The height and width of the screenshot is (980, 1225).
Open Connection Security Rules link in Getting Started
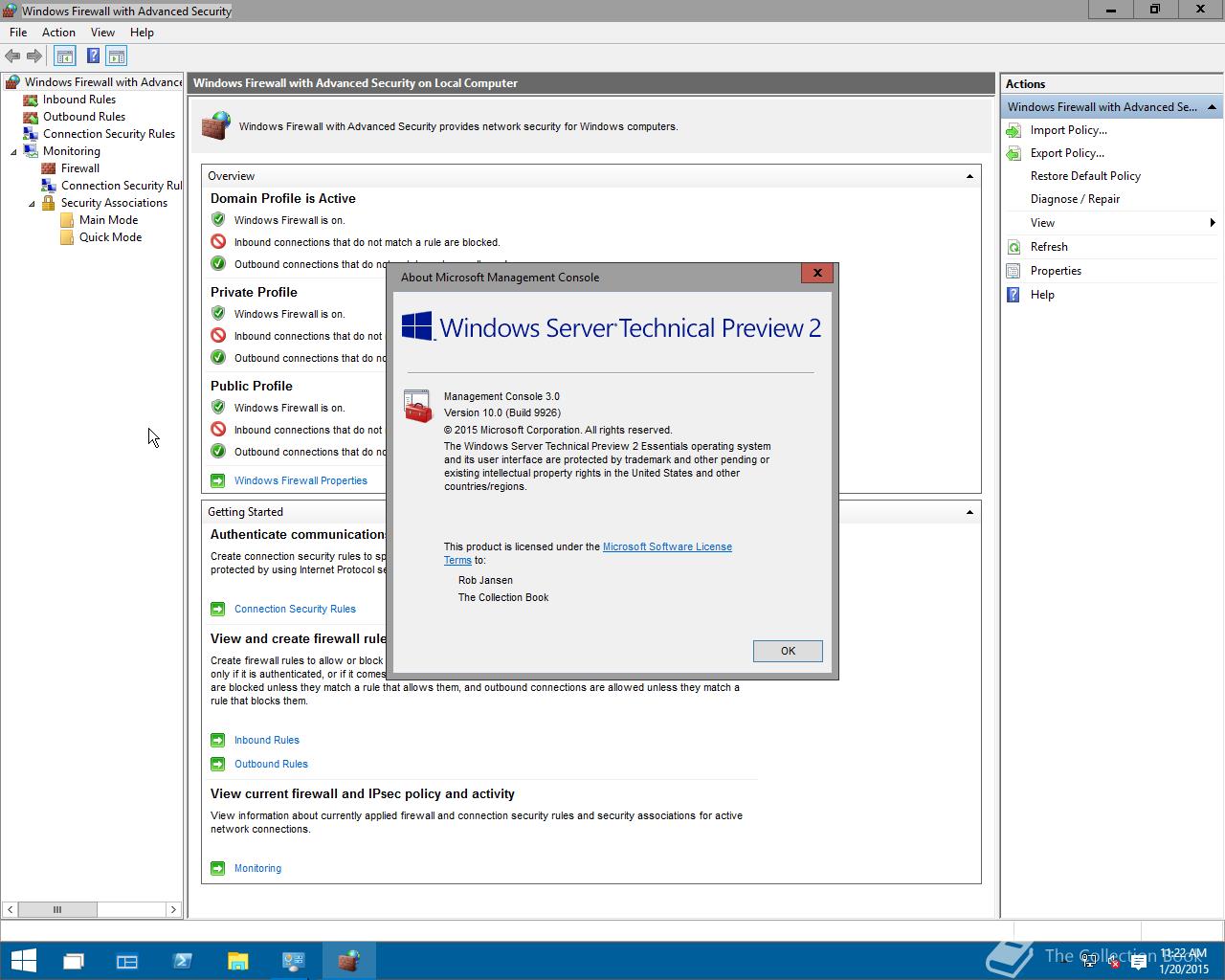pos(295,609)
